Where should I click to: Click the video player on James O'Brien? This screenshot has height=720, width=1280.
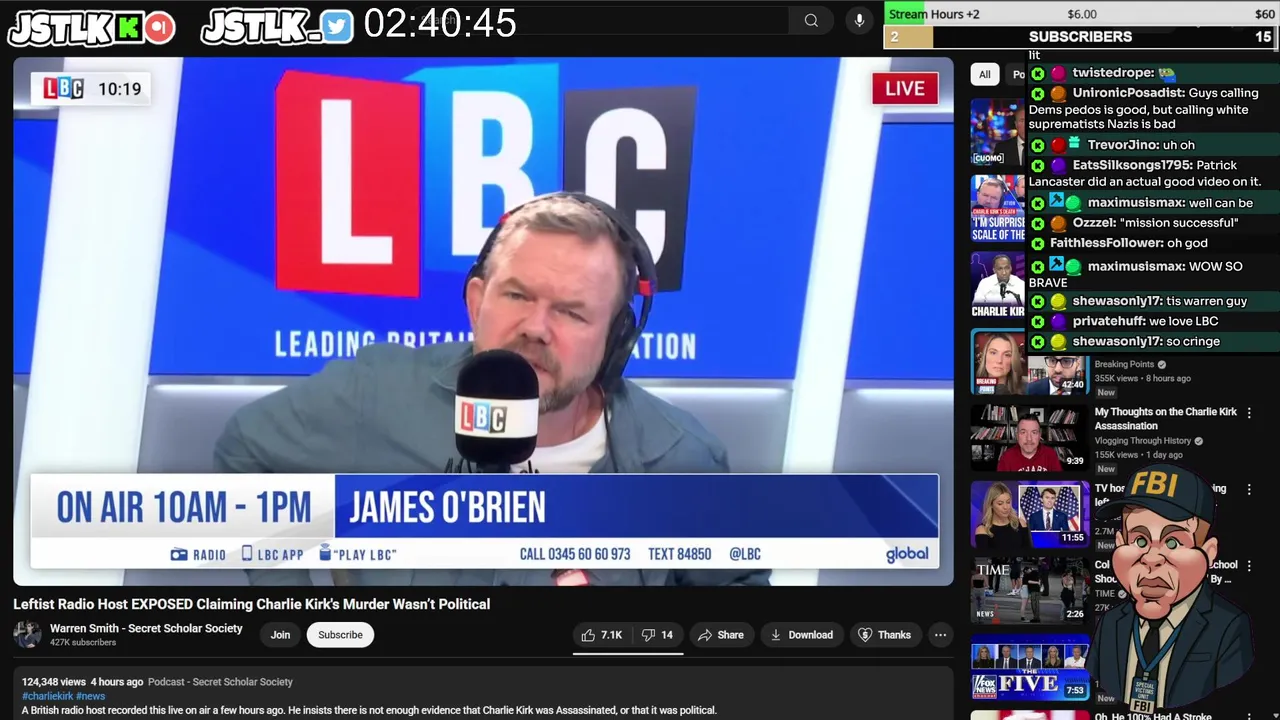[x=483, y=321]
